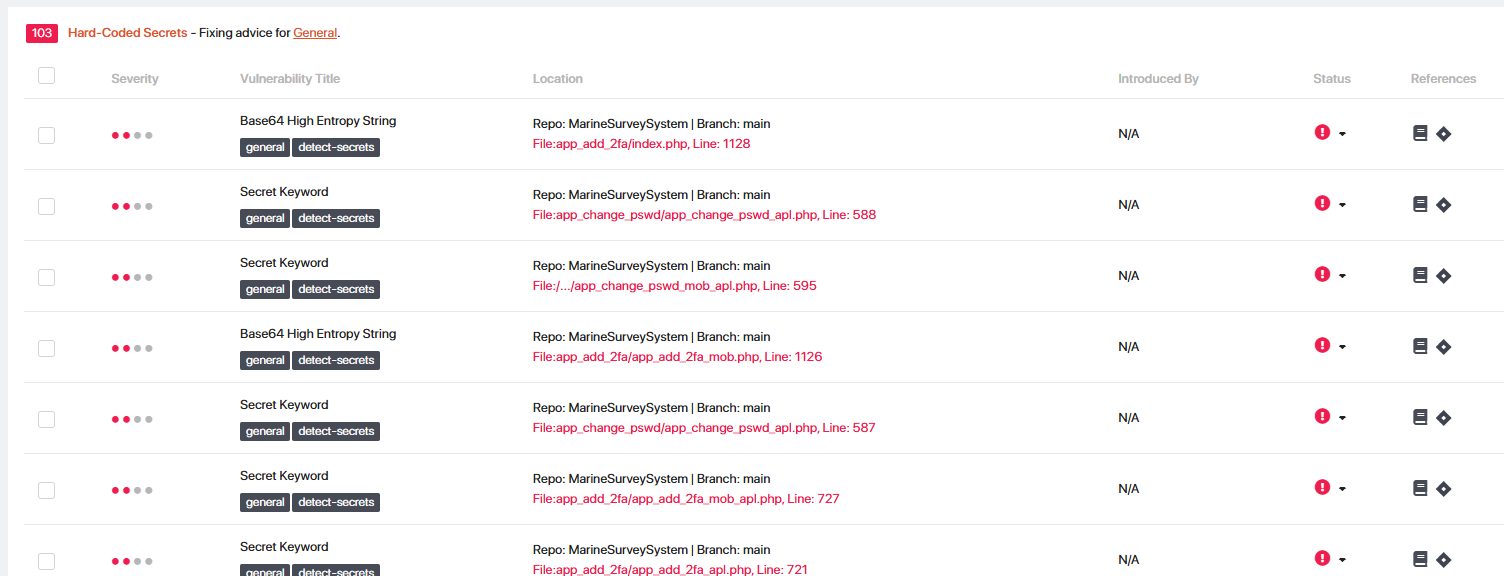The height and width of the screenshot is (576, 1504).
Task: Click red alert status icon for Line 1128
Action: point(1322,132)
